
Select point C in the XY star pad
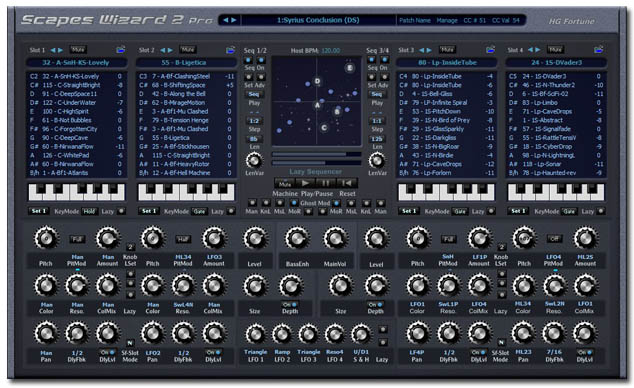pyautogui.click(x=324, y=128)
